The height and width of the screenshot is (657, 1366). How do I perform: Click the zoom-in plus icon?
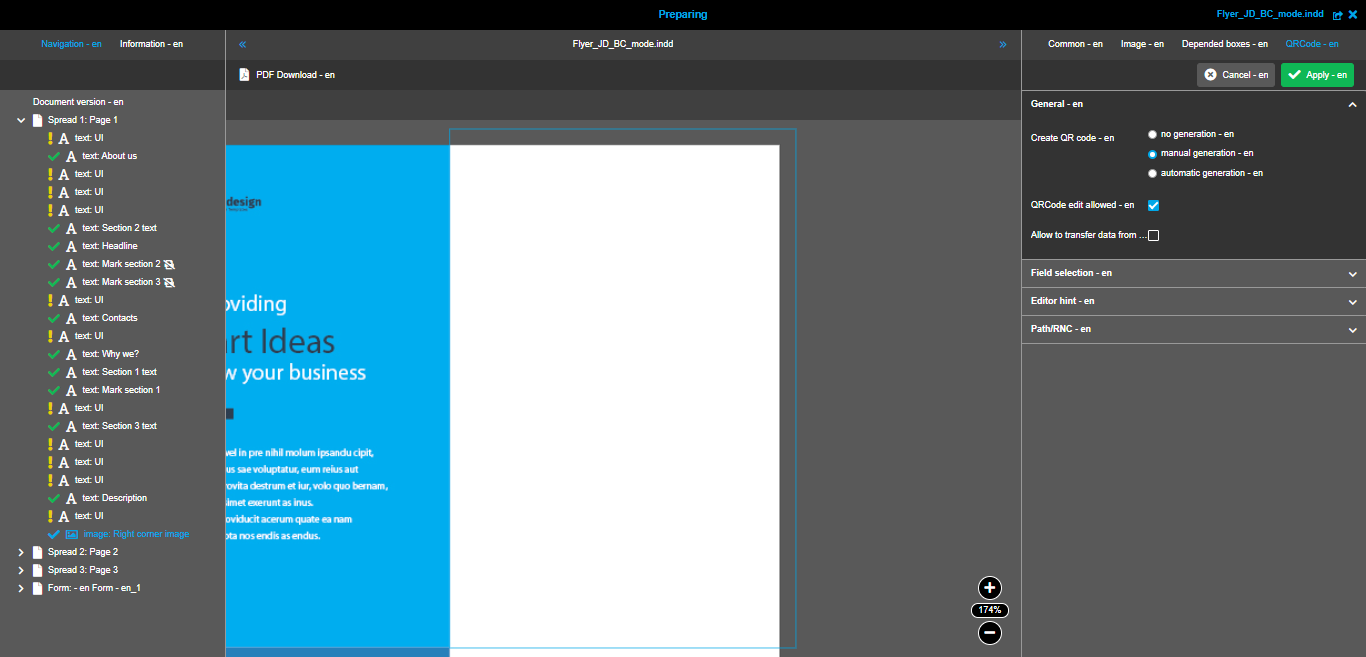pos(988,588)
